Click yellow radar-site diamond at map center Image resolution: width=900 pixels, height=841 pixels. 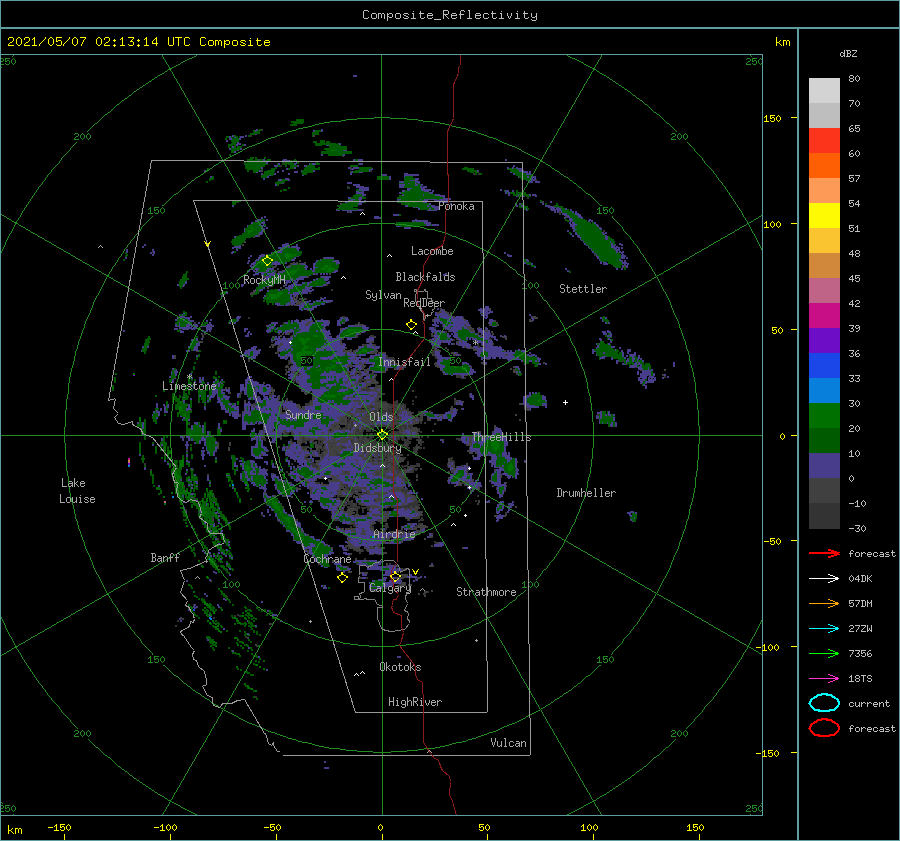click(382, 435)
